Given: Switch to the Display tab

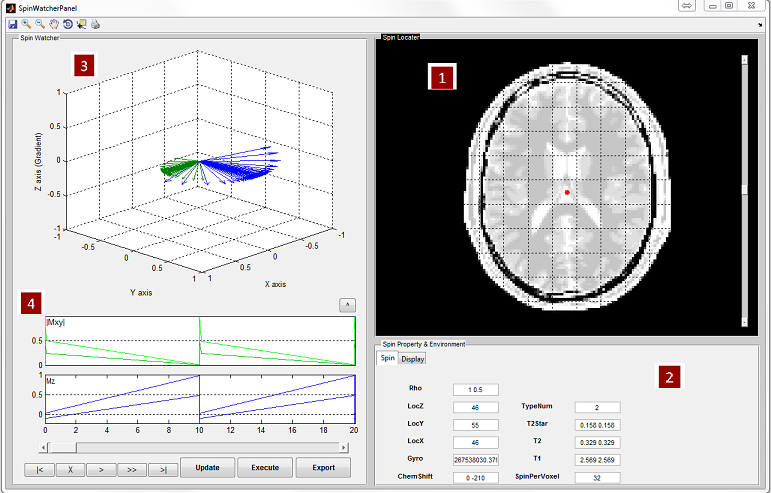Looking at the screenshot, I should point(413,359).
